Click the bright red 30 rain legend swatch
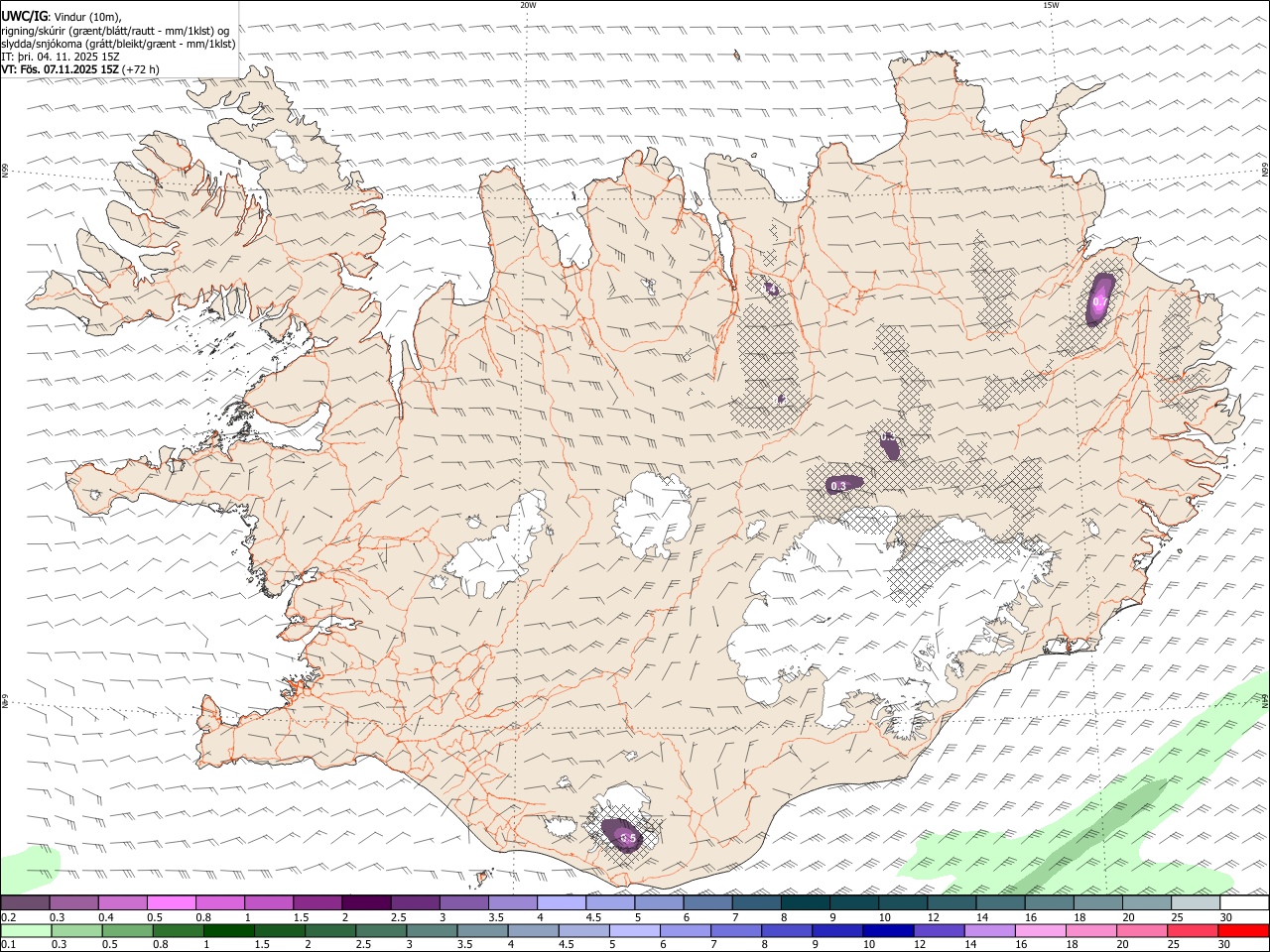Viewport: 1270px width, 952px height. click(1243, 931)
